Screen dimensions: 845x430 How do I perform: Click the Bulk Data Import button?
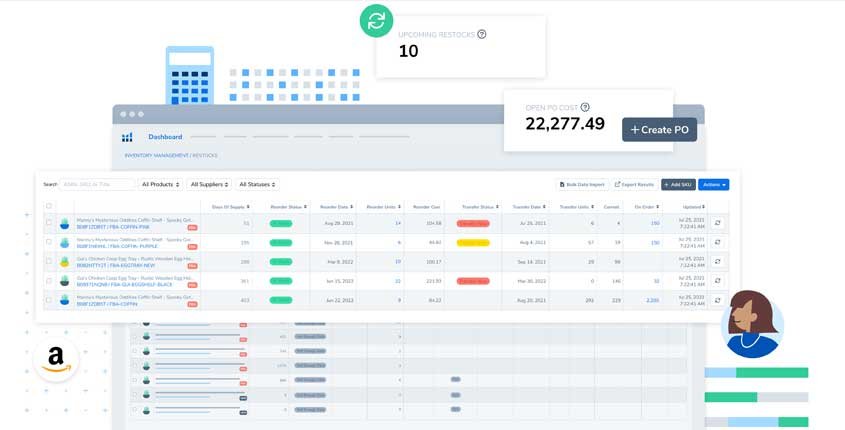pyautogui.click(x=582, y=185)
